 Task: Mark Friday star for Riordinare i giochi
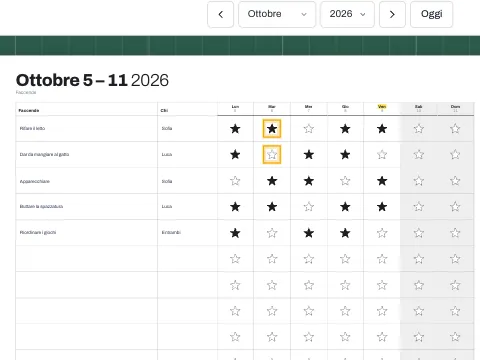coord(382,233)
